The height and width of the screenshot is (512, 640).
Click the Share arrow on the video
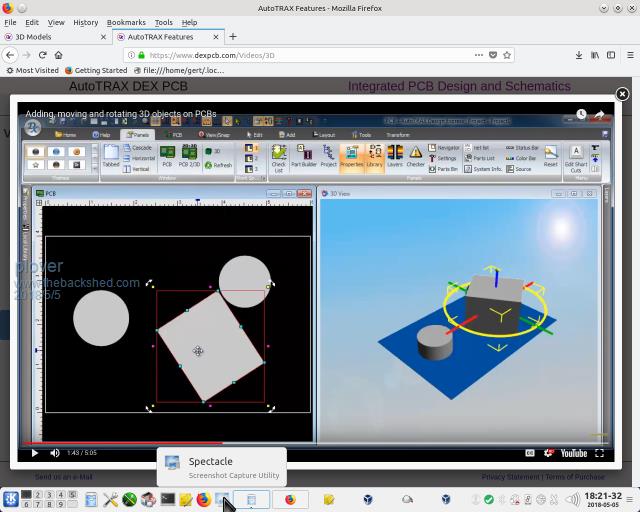pyautogui.click(x=600, y=115)
